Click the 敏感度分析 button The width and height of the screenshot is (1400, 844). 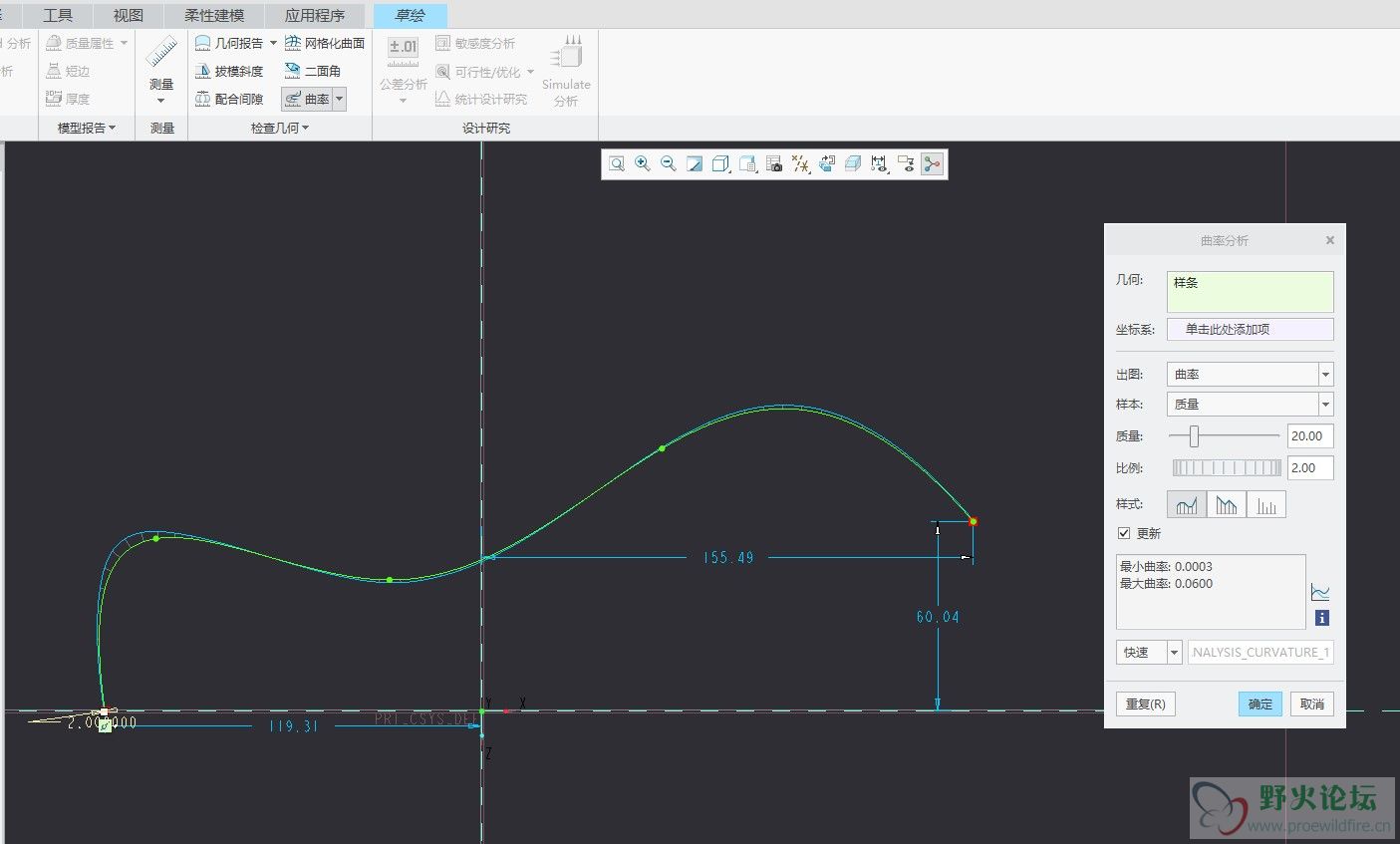[475, 43]
